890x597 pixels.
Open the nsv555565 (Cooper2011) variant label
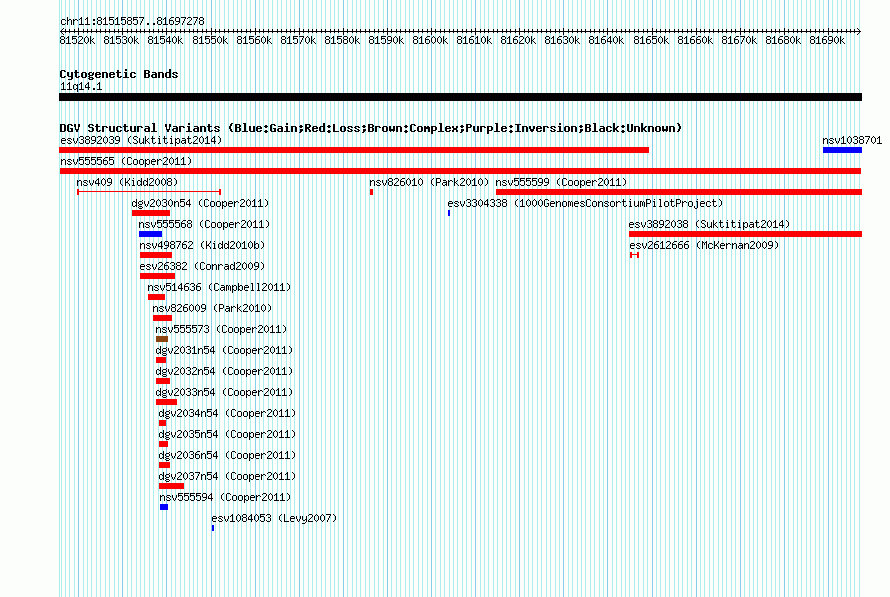(x=126, y=161)
